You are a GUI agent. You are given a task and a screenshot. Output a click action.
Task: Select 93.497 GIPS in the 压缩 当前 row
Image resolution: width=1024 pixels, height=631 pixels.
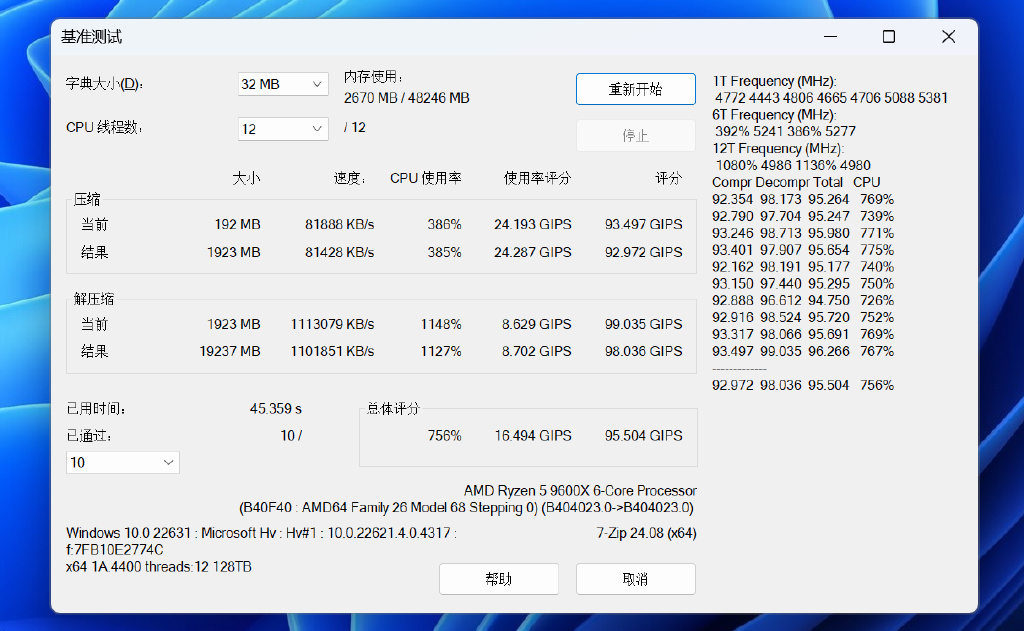pyautogui.click(x=644, y=224)
